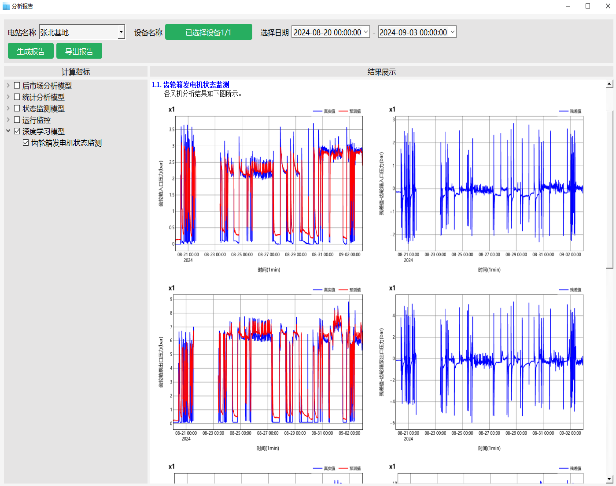616x486 pixels.
Task: Expand the 统计分析模型 tree node
Action: [x=8, y=97]
